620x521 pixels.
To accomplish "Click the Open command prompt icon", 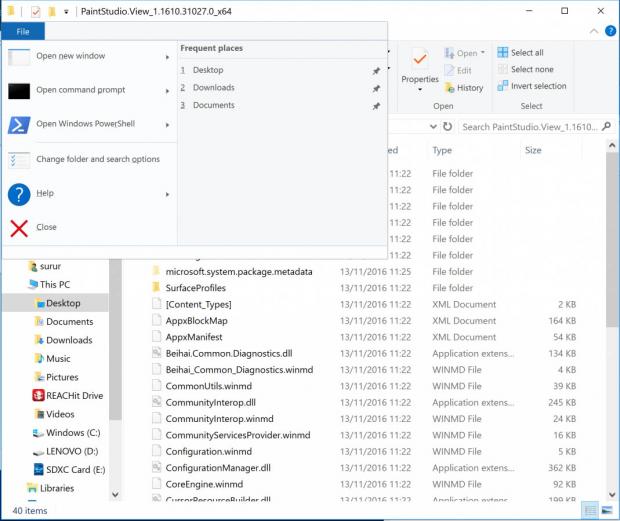I will pos(19,90).
